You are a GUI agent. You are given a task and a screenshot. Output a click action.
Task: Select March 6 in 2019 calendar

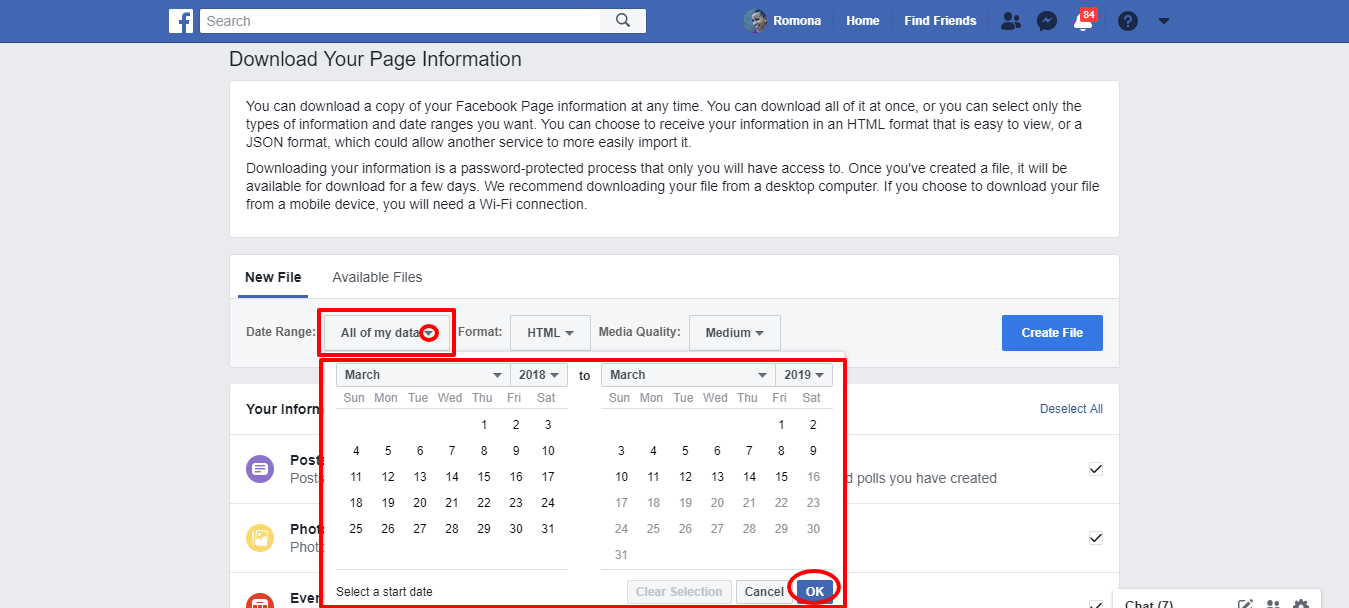point(717,451)
